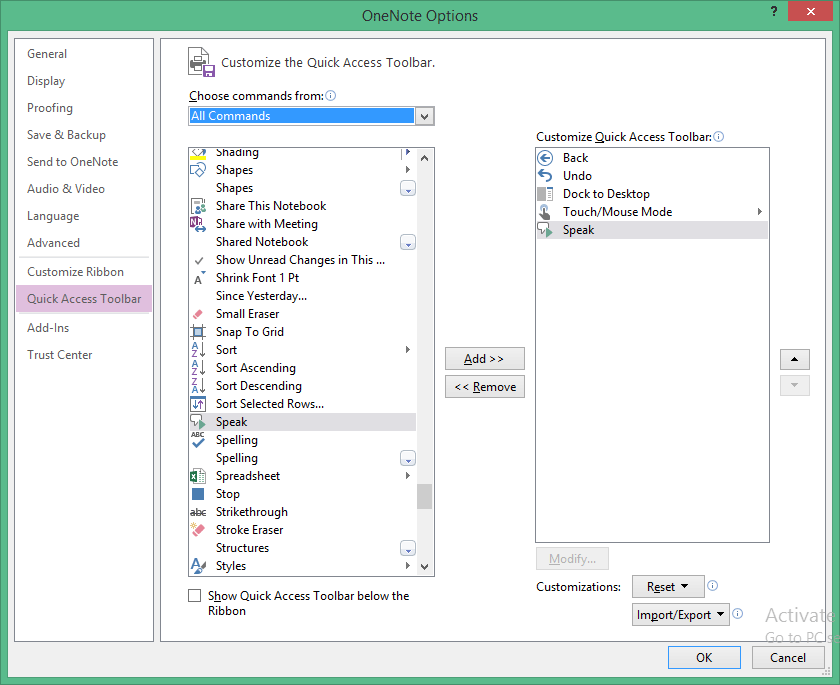Click the Cancel button

(788, 658)
